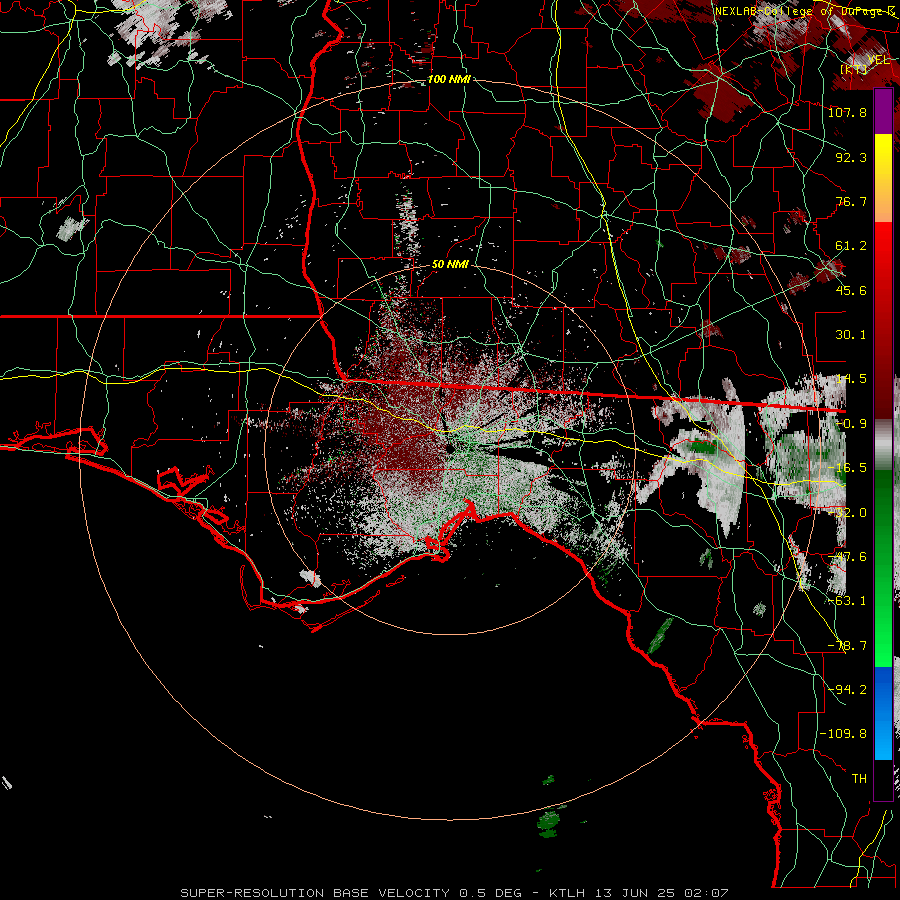Pick the gray near-zero color bar segment
Viewport: 900px width, 900px height.
pyautogui.click(x=883, y=445)
